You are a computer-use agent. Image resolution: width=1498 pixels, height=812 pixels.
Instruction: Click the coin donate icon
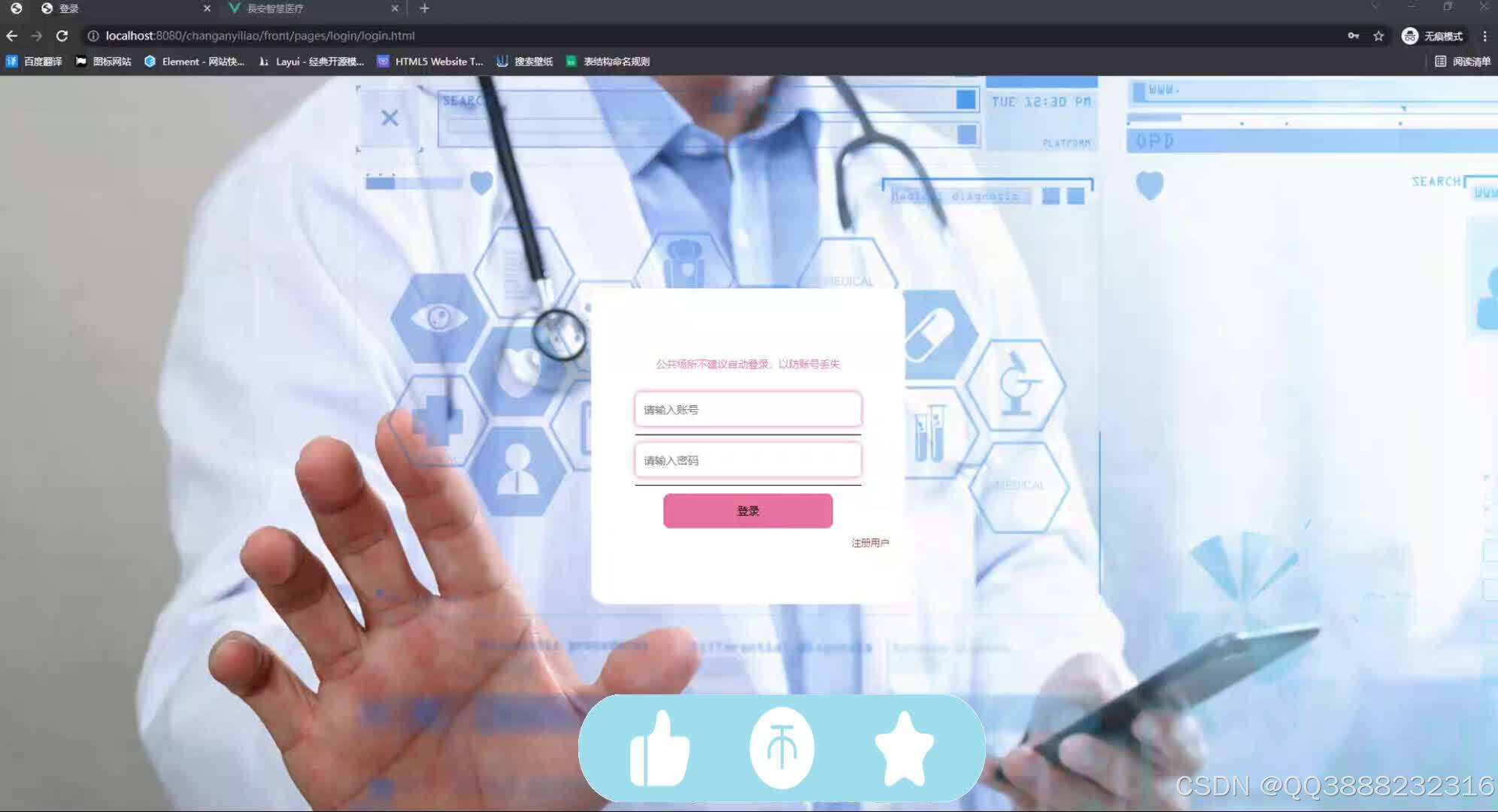[782, 748]
